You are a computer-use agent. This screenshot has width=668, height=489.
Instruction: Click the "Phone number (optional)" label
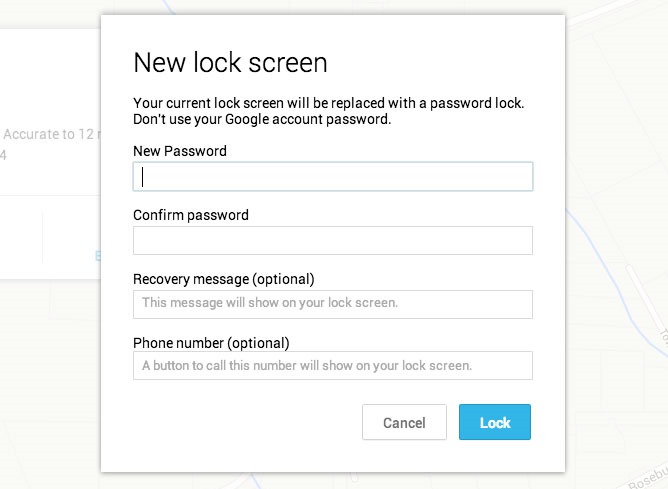pos(211,342)
